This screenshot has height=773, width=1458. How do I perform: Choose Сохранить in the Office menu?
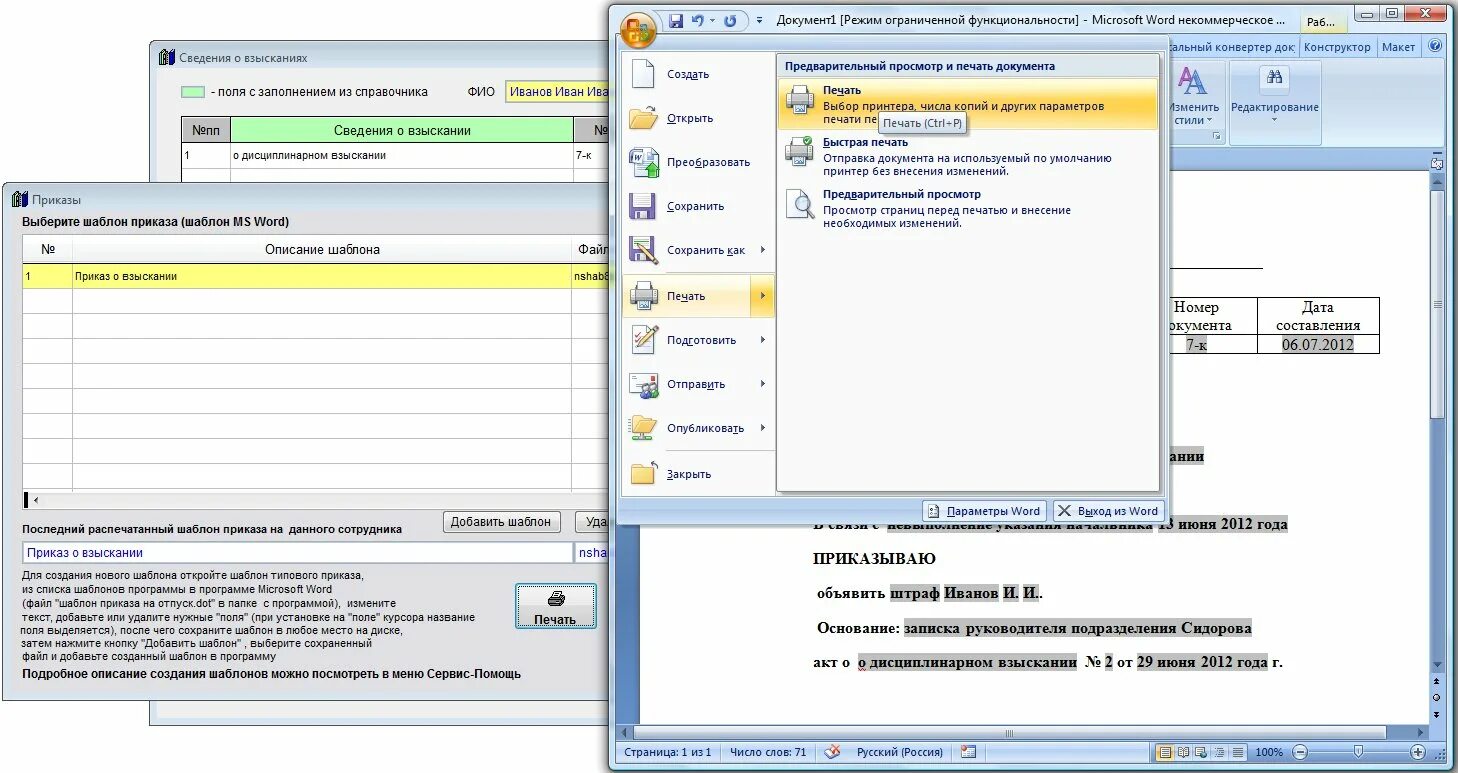point(697,206)
